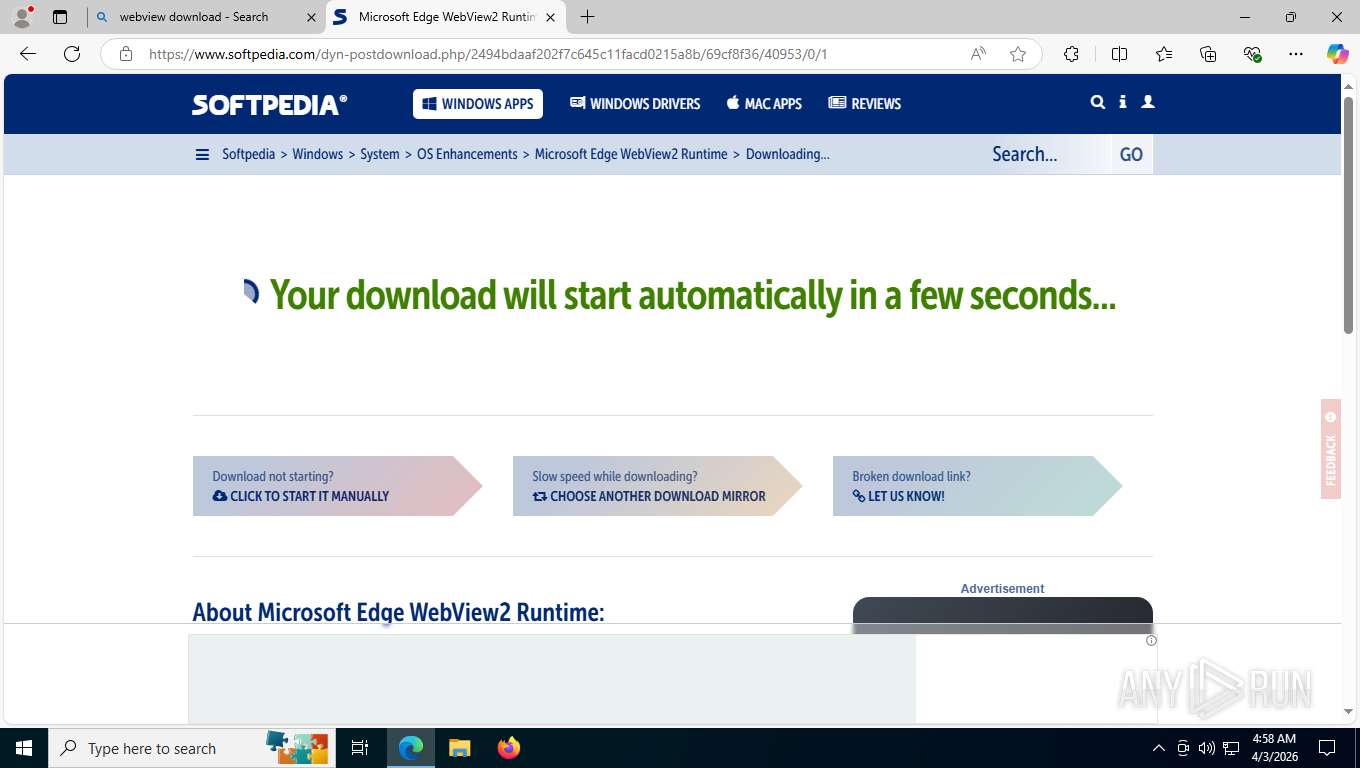Open the Browser essentials heart icon
The image size is (1360, 768).
coord(1252,54)
